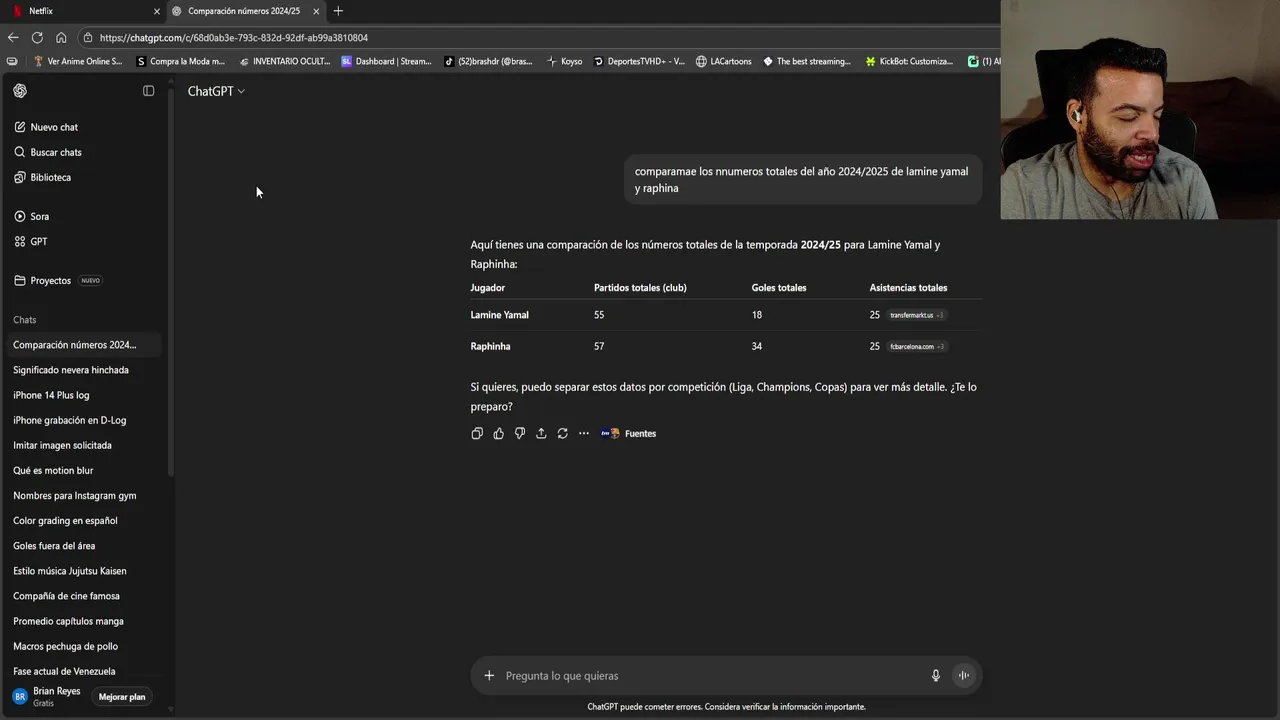Open chat 'Color grading en español'
Image resolution: width=1280 pixels, height=720 pixels.
(65, 520)
